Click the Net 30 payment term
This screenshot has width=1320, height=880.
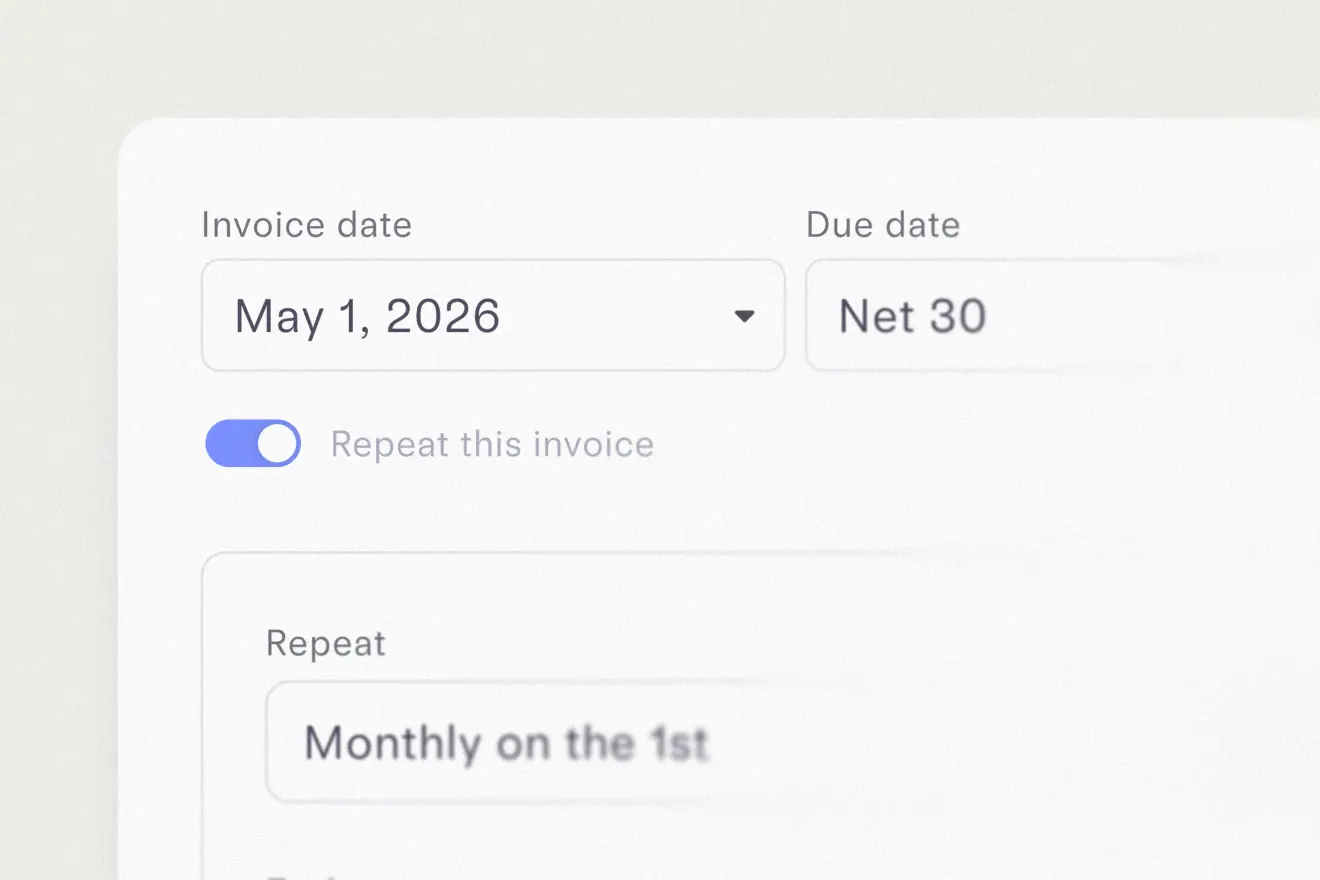(x=911, y=316)
